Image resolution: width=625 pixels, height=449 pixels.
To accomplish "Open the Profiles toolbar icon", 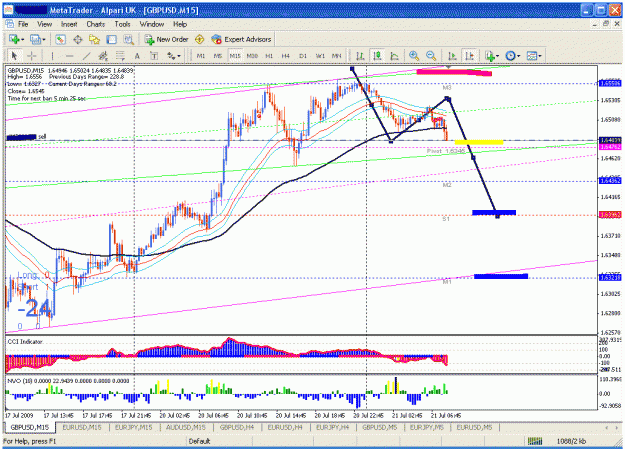I will click(35, 39).
